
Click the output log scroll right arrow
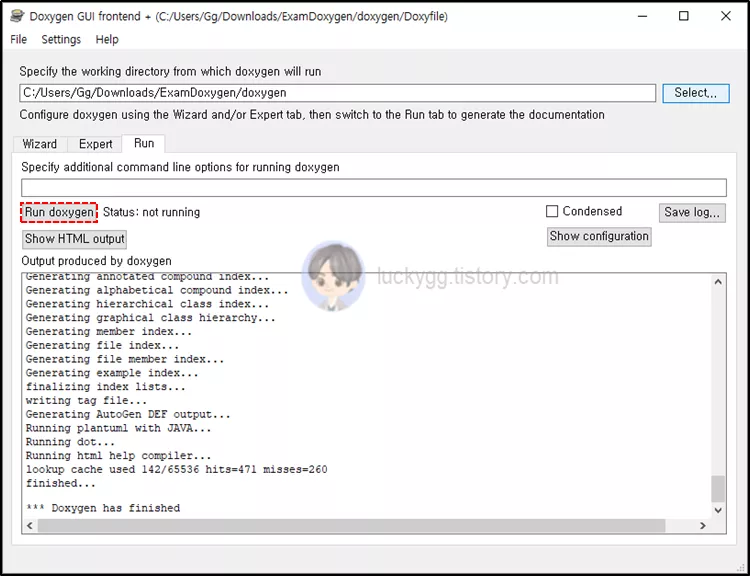[x=703, y=526]
